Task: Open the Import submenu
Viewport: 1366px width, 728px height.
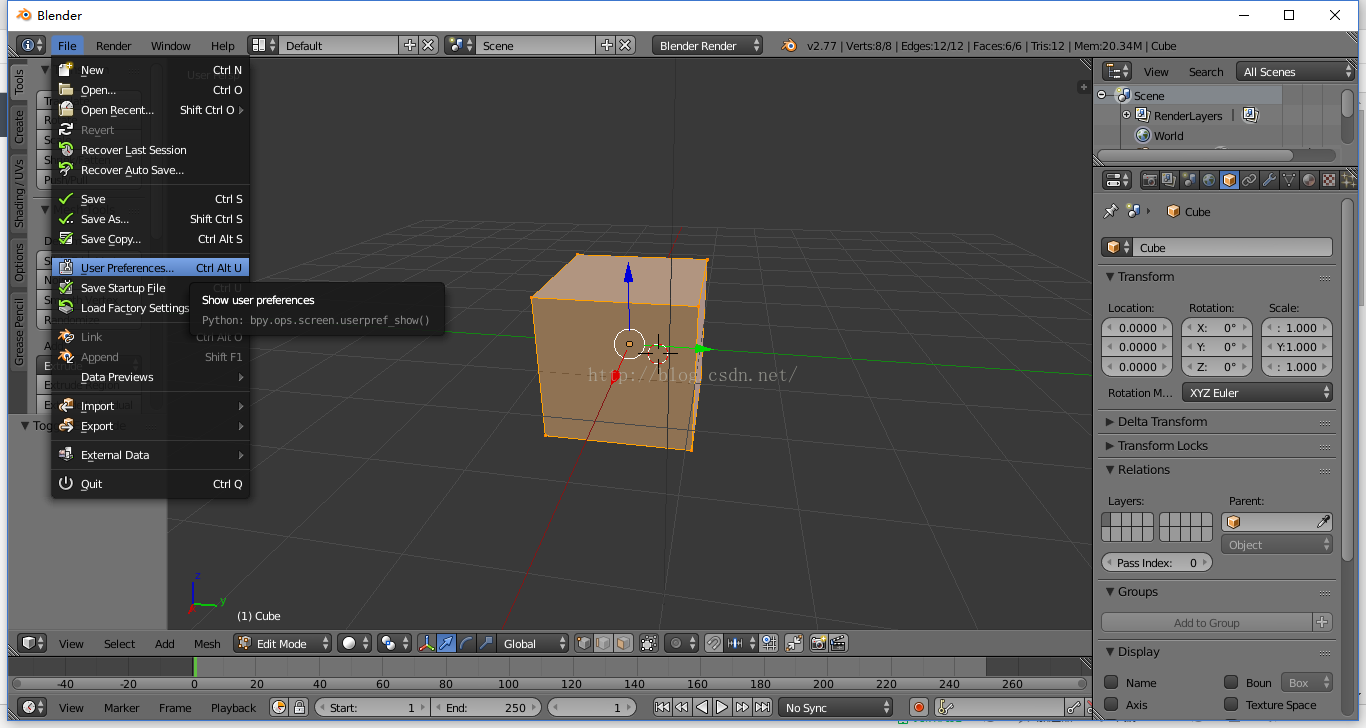Action: coord(150,405)
